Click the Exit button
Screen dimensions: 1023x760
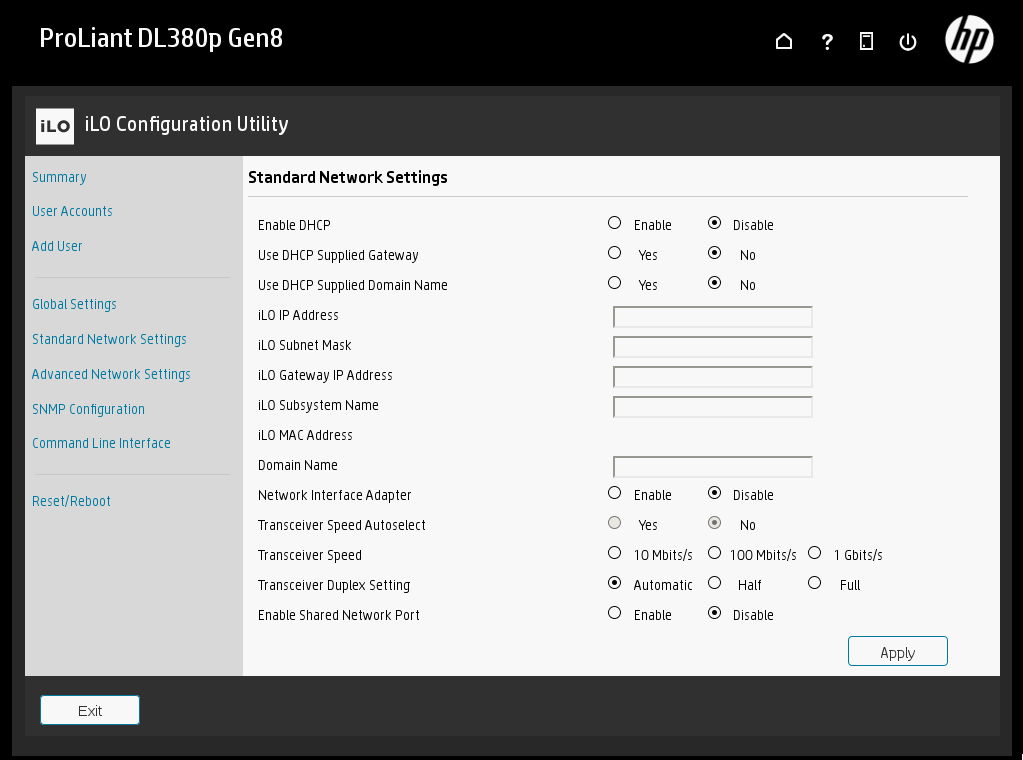(90, 710)
